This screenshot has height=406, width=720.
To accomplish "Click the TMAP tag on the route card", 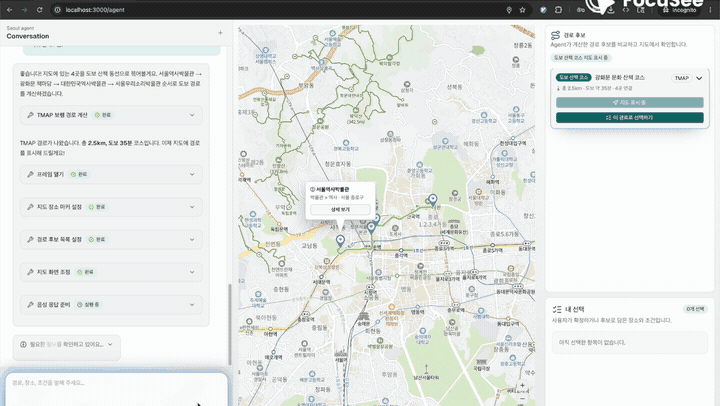I will click(681, 78).
